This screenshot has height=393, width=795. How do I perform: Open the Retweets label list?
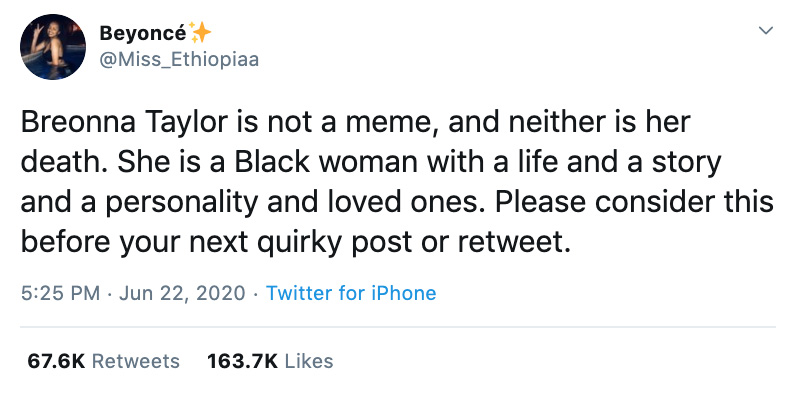pos(136,361)
